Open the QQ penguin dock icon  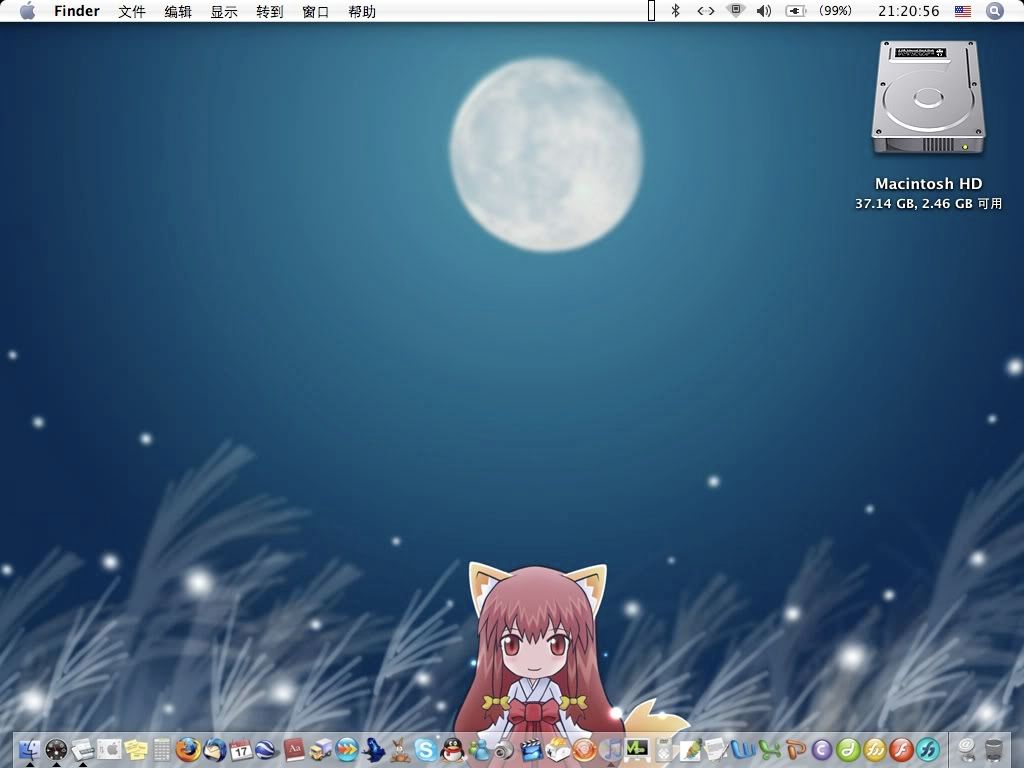pyautogui.click(x=452, y=749)
